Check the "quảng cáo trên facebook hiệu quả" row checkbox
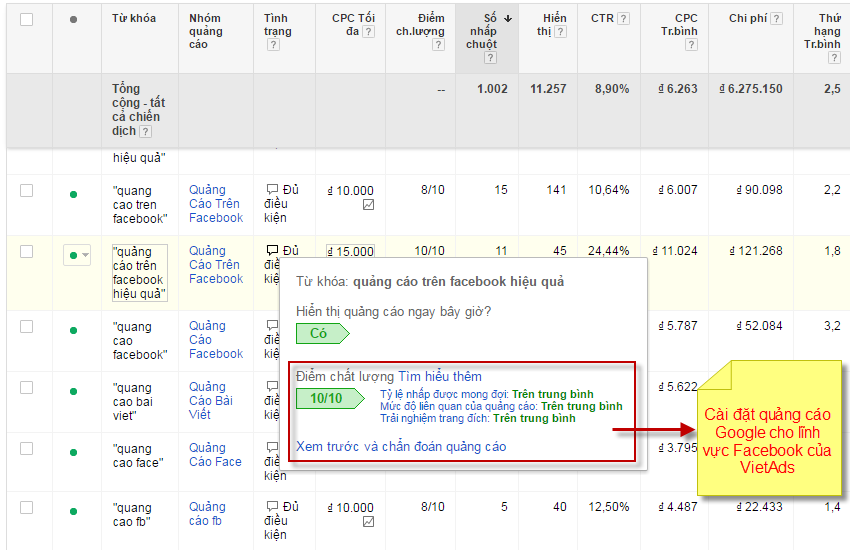The image size is (850, 550). [26, 251]
